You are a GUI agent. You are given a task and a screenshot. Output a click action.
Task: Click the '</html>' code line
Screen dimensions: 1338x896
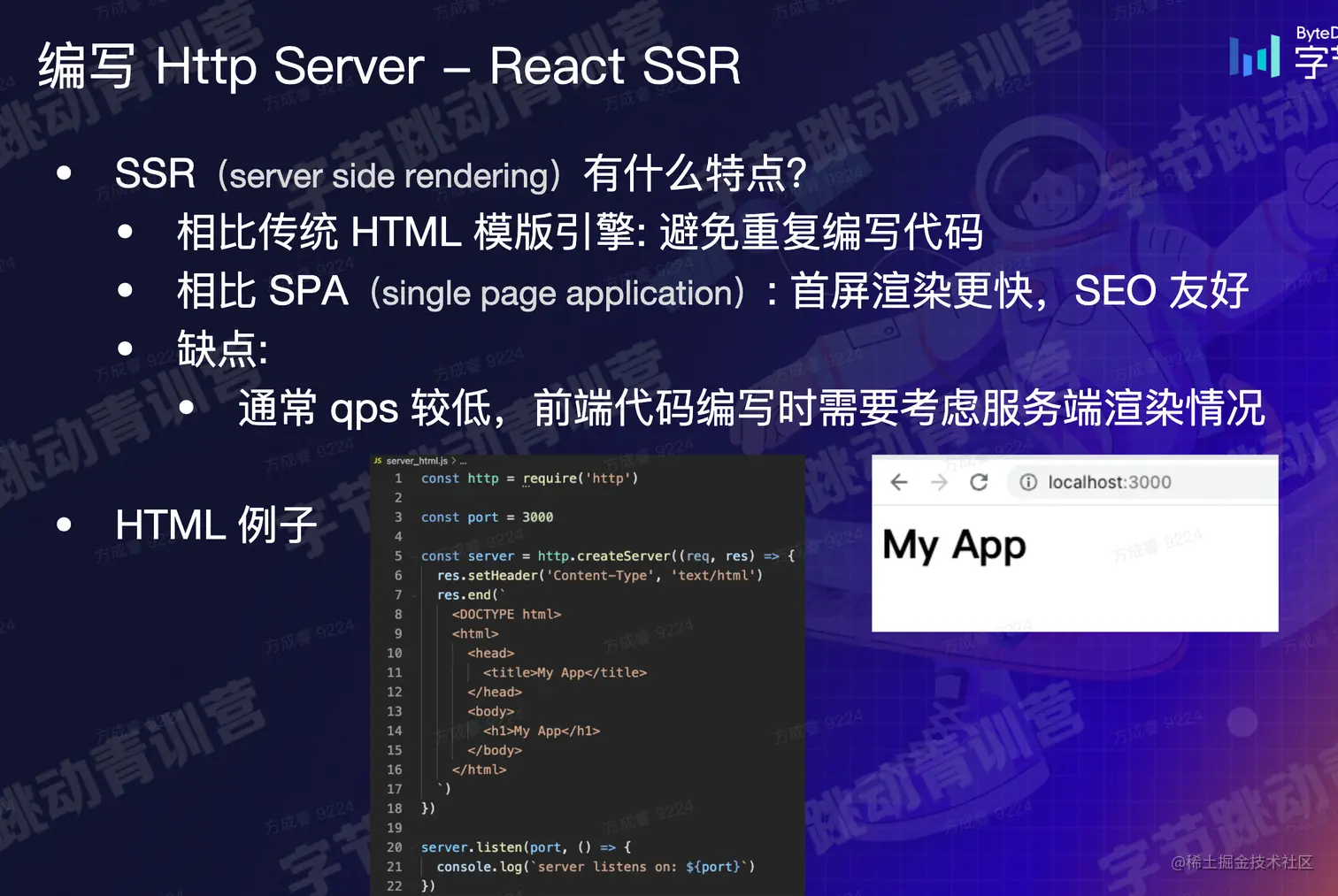click(479, 770)
